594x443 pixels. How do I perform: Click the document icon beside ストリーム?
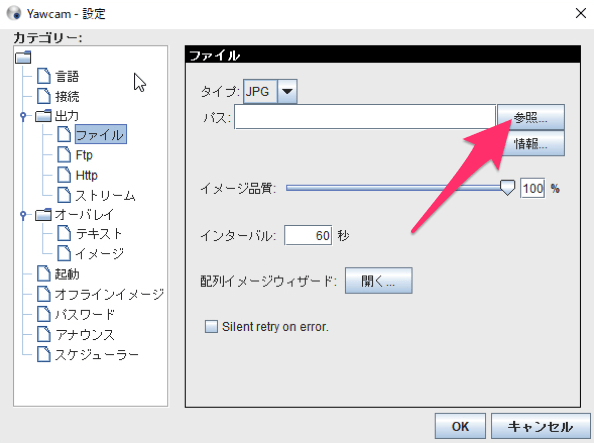tap(64, 195)
